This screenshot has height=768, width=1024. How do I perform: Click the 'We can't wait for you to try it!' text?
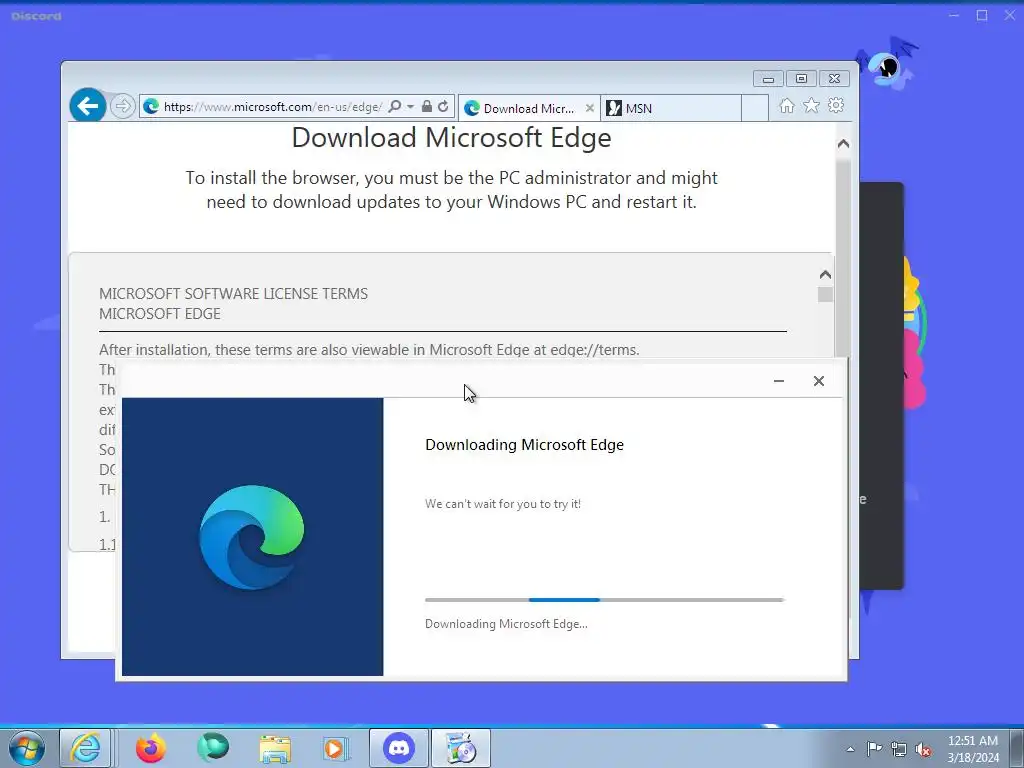(503, 504)
